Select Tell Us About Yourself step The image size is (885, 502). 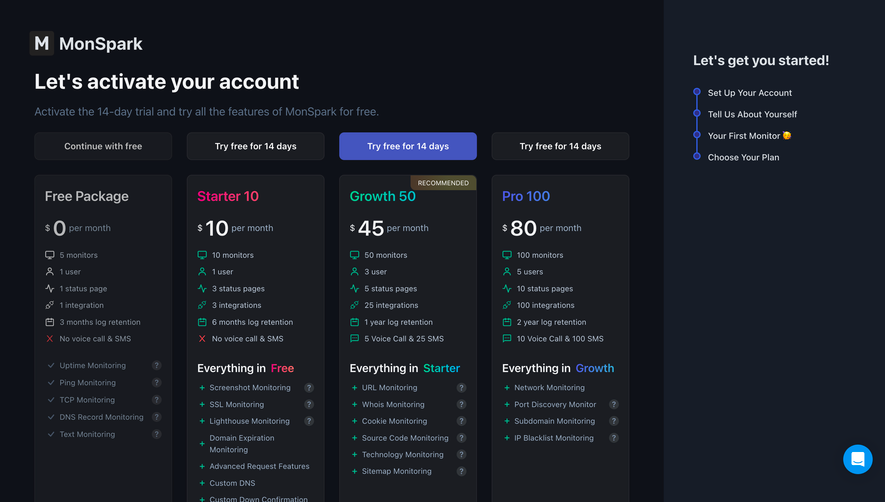(x=752, y=114)
